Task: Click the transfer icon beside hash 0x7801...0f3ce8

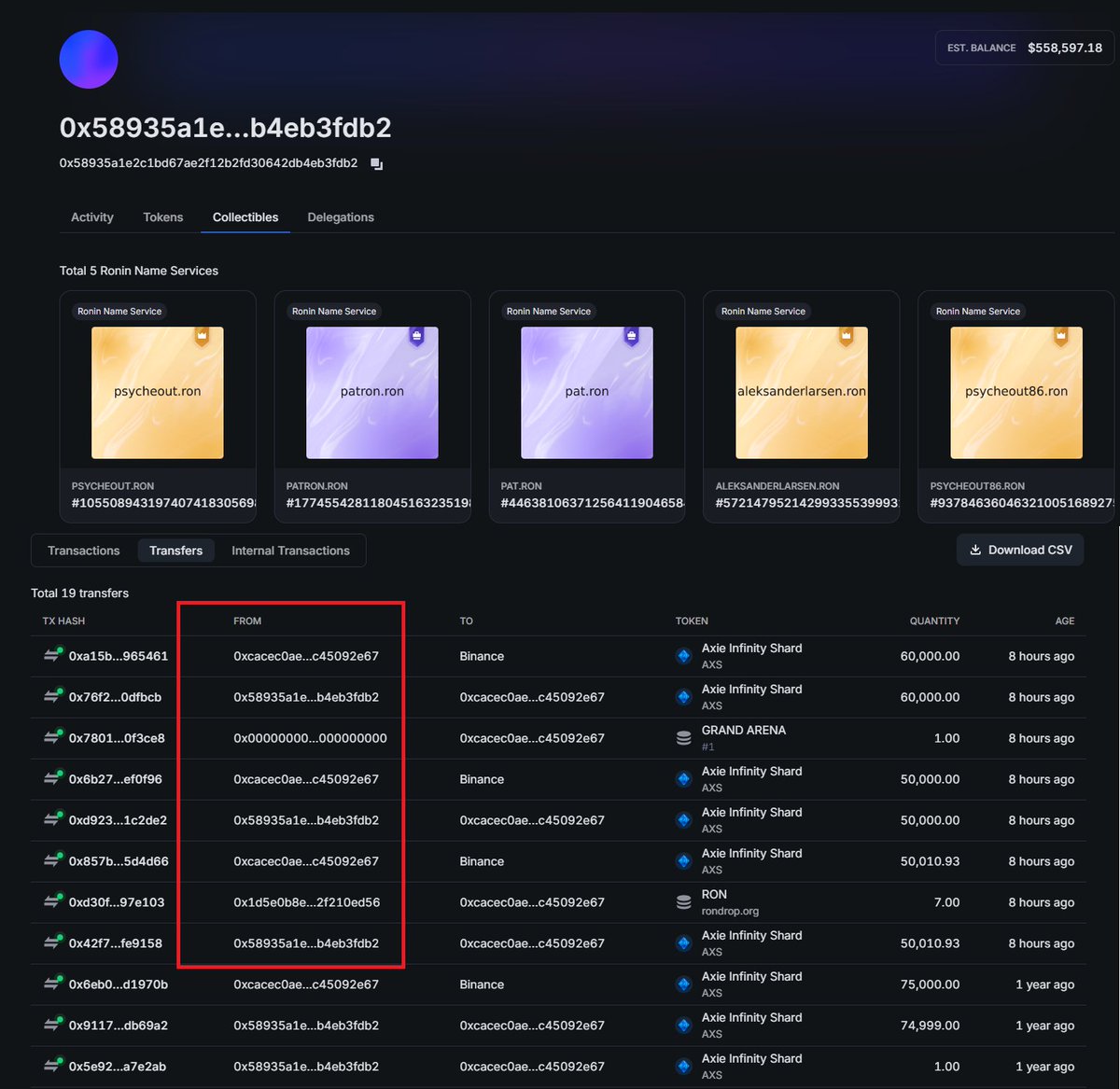Action: (x=53, y=737)
